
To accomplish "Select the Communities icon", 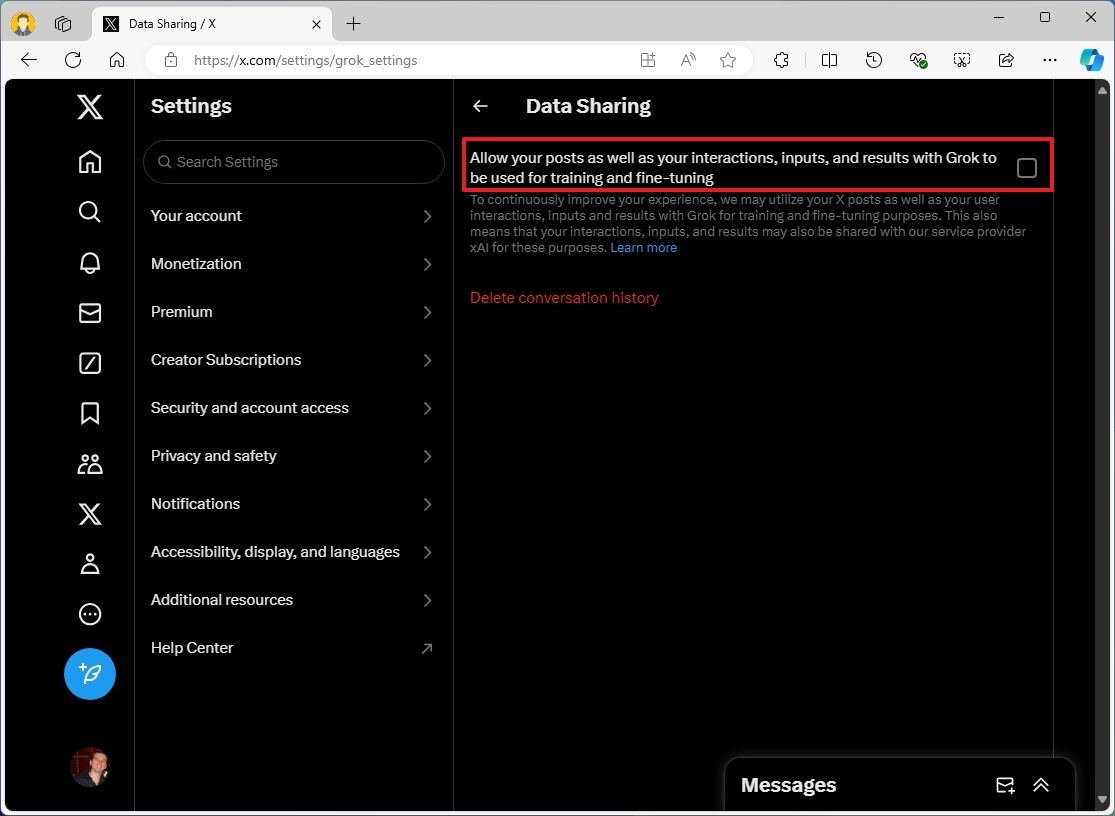I will click(x=90, y=463).
